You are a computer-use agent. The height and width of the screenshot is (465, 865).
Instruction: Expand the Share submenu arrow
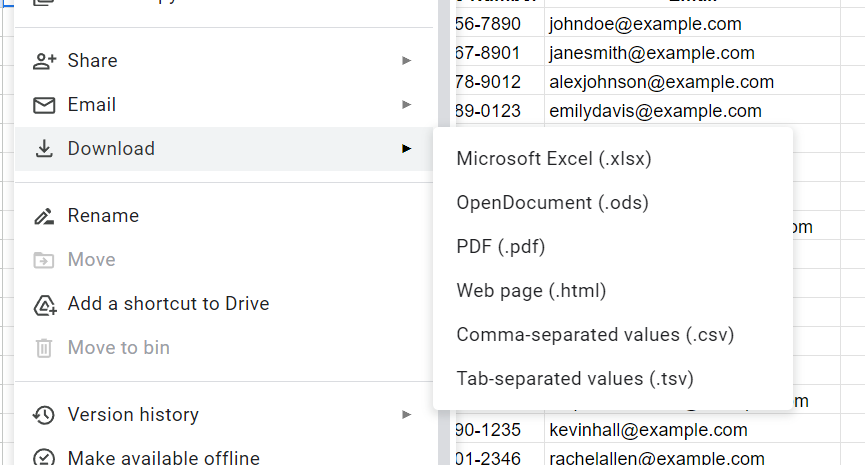(x=406, y=61)
